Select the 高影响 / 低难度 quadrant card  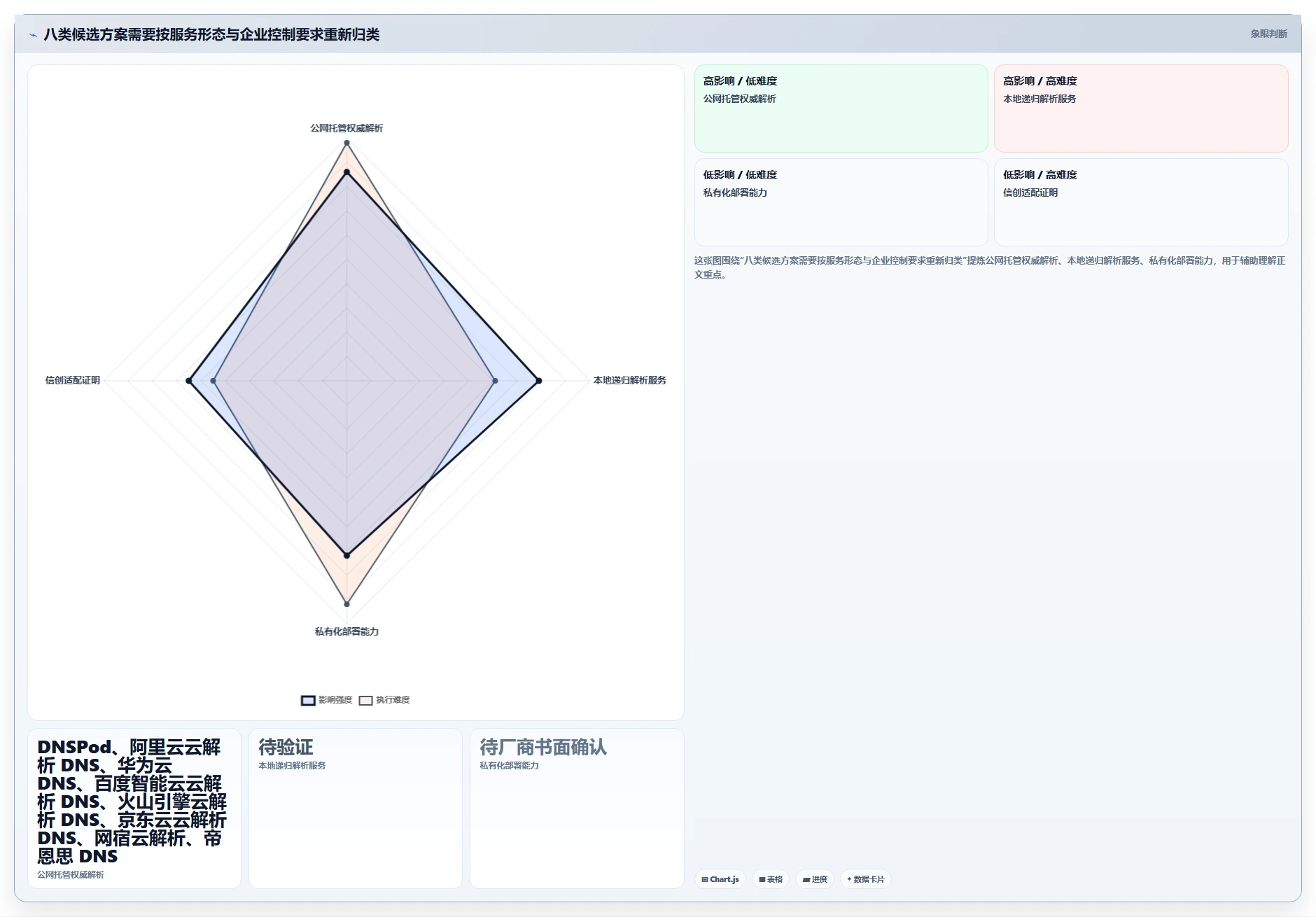pos(841,108)
